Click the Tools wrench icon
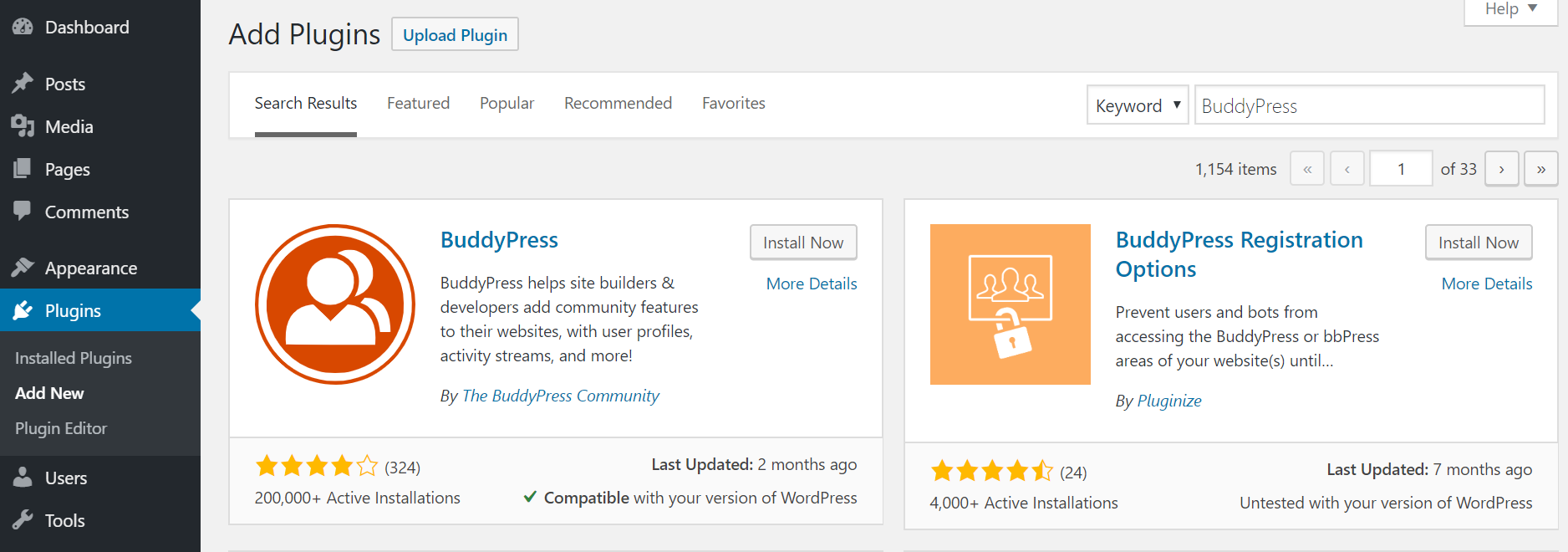Screen dimensions: 1568x552 coord(23,519)
